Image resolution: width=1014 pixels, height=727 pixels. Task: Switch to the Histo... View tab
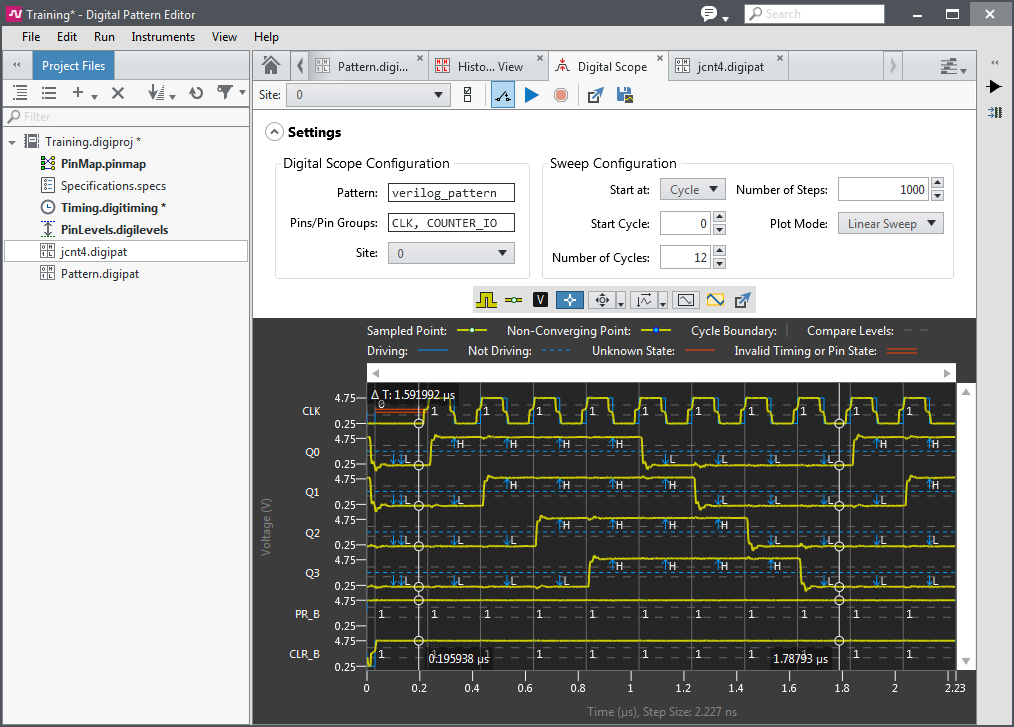pyautogui.click(x=490, y=67)
